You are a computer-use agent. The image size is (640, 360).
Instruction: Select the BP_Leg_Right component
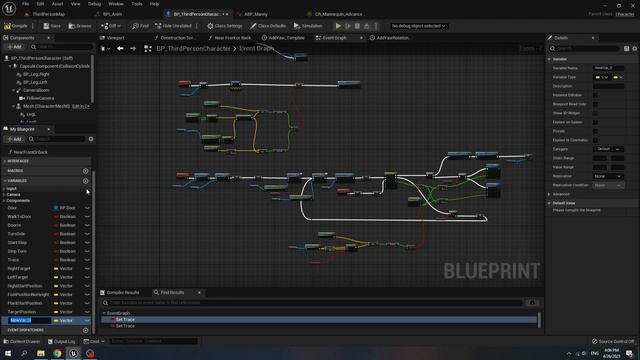[x=36, y=74]
